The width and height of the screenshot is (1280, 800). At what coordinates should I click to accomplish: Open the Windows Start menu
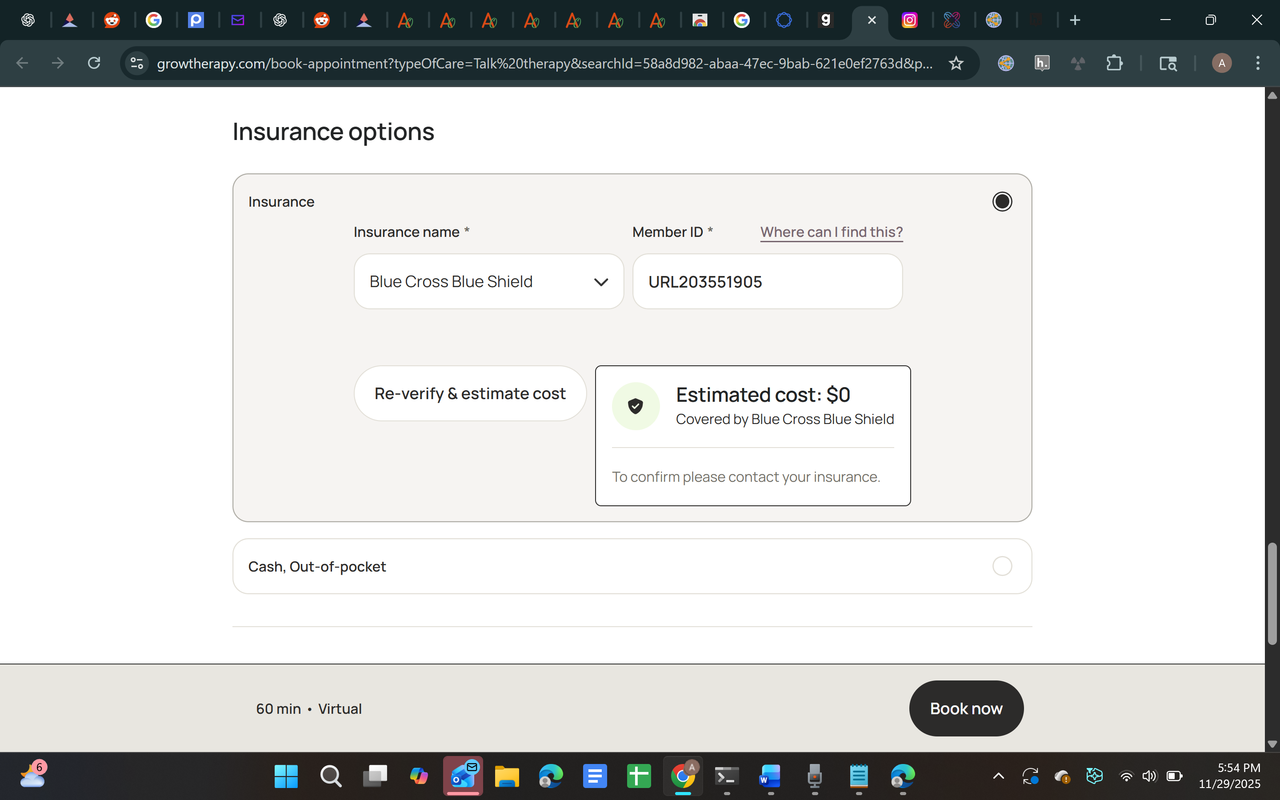click(x=286, y=776)
